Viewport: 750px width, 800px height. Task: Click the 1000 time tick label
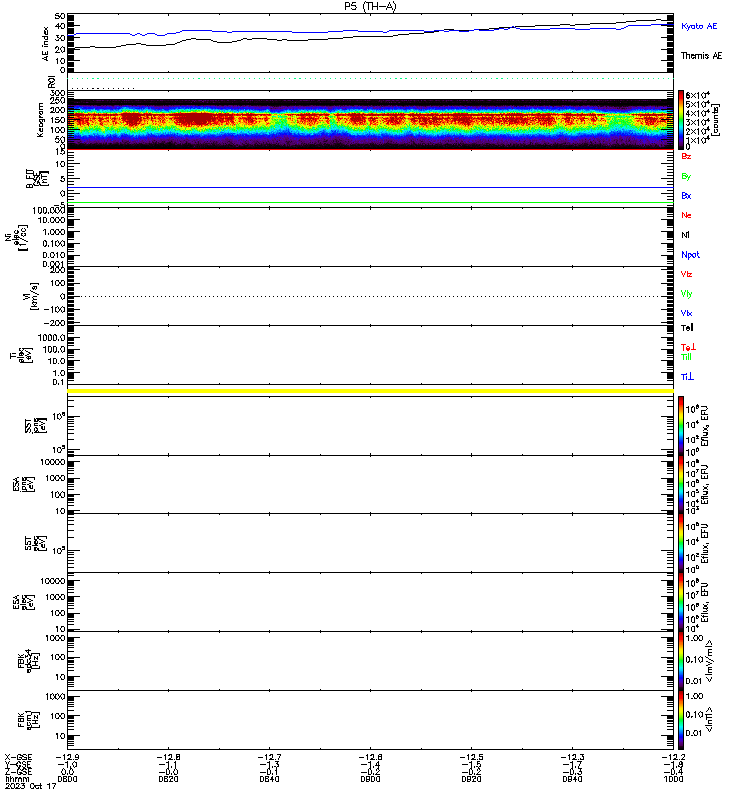pyautogui.click(x=673, y=779)
